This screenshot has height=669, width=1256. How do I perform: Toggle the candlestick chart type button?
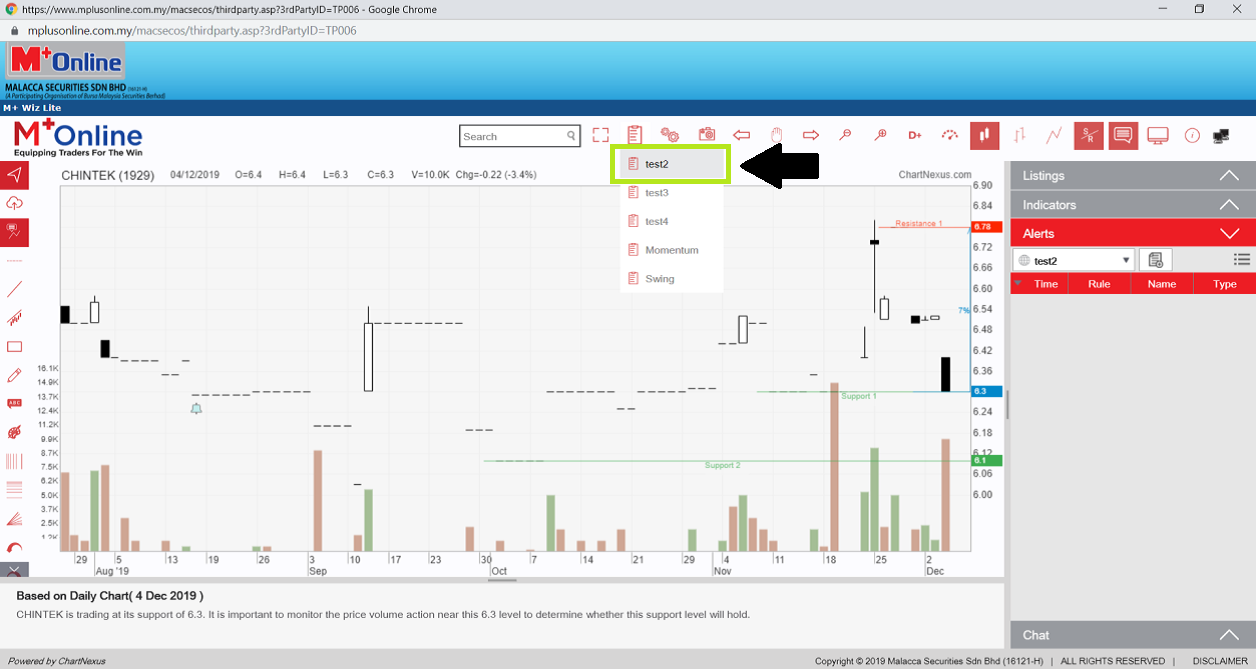(x=984, y=135)
